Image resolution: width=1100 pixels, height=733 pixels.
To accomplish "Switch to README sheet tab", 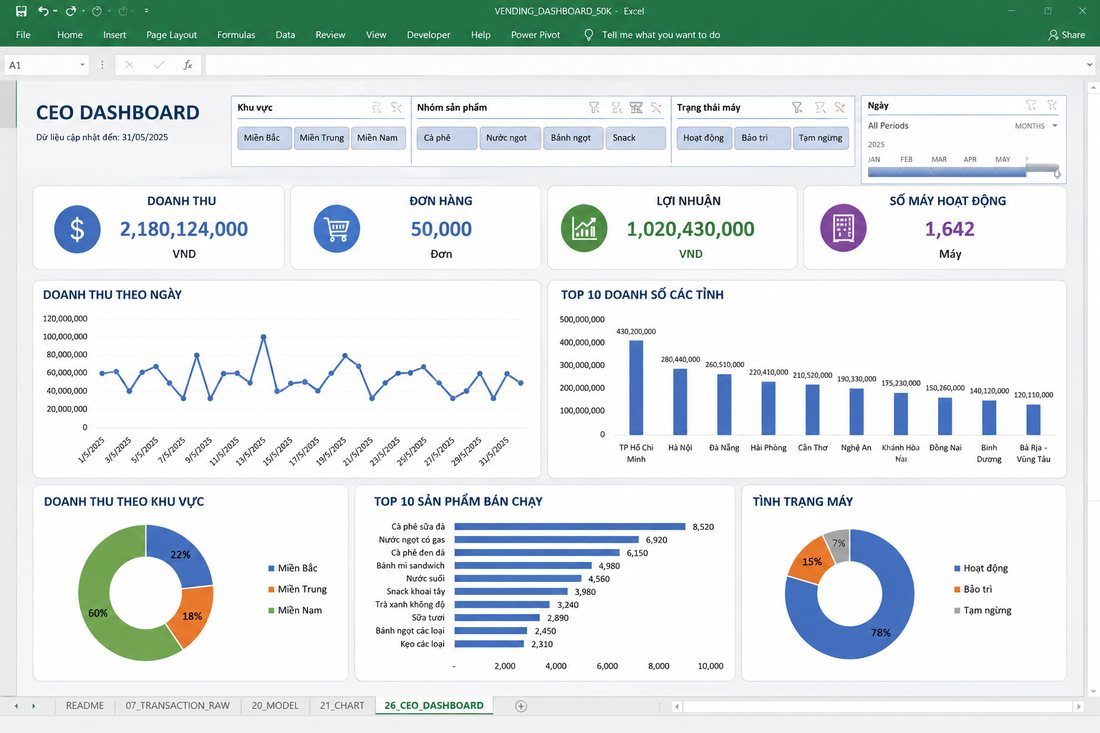I will coord(85,706).
